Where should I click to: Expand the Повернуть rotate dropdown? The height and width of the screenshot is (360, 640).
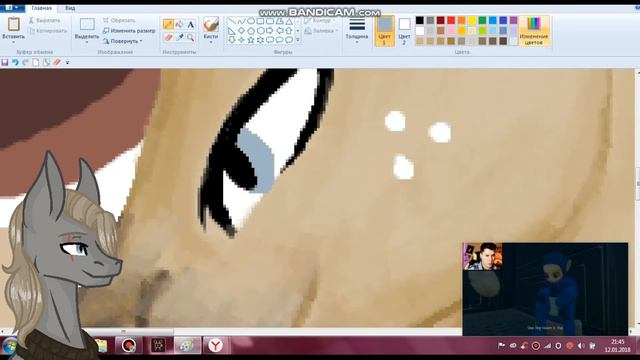point(141,41)
